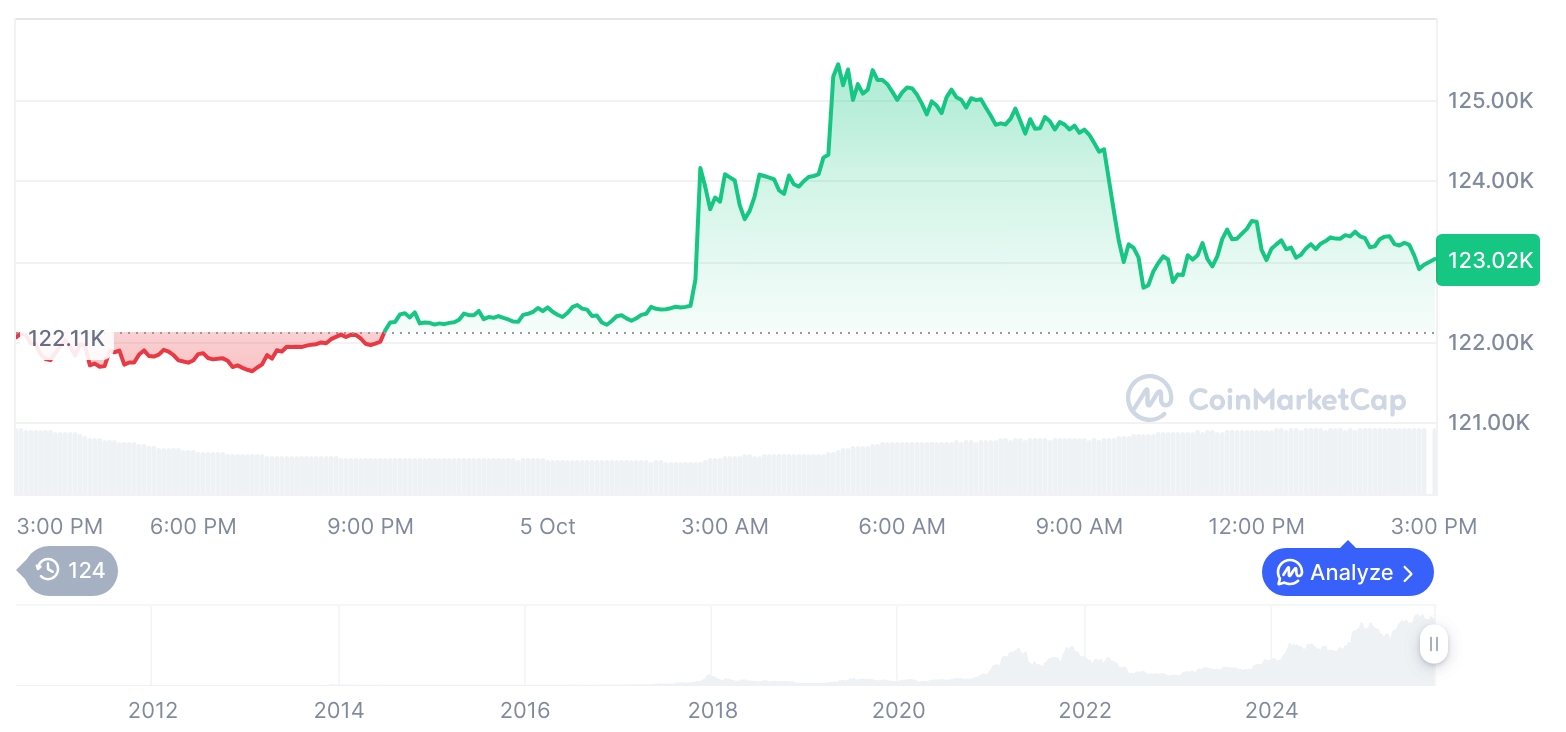Click the 6:00 AM label on the time axis
Image resolution: width=1566 pixels, height=732 pixels.
click(x=902, y=526)
